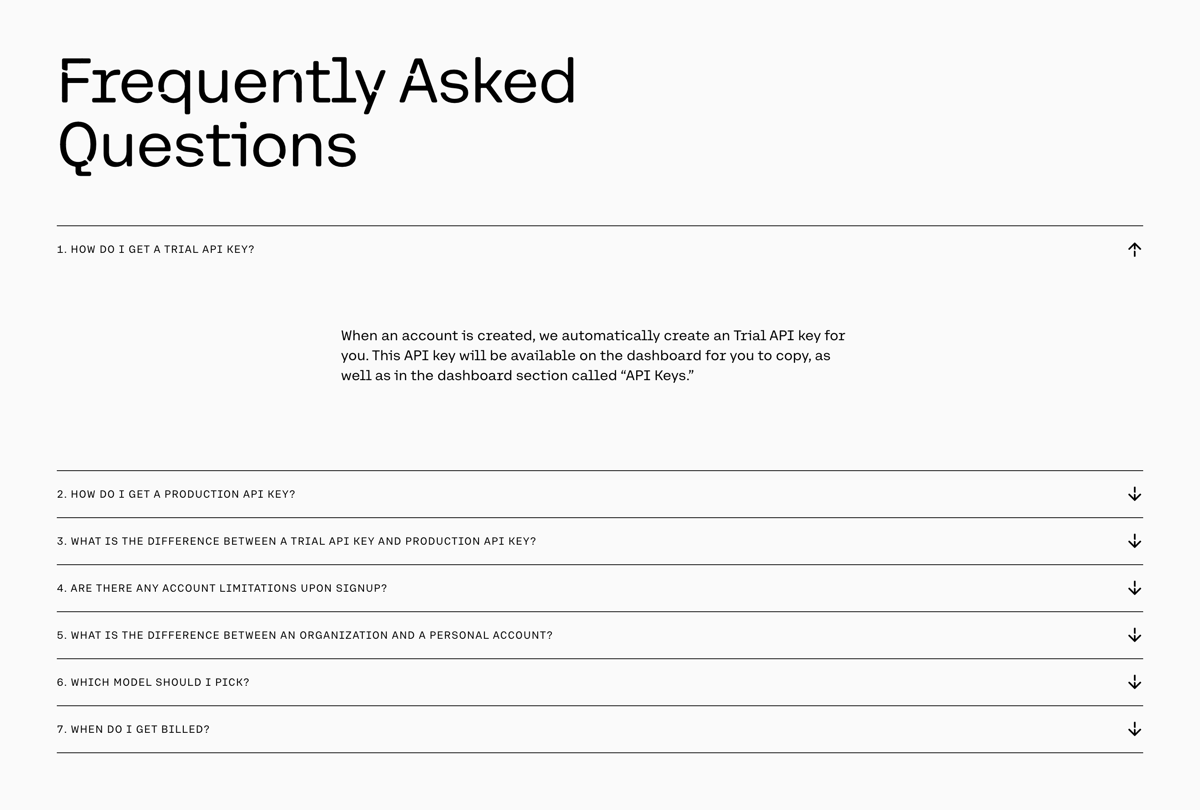Click the question 1 label text

[x=155, y=249]
